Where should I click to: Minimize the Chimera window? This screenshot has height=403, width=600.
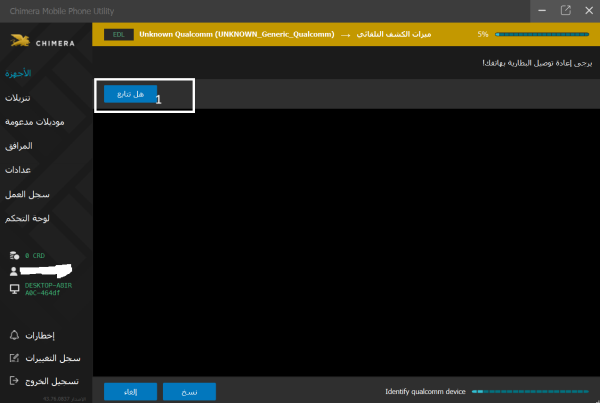542,11
